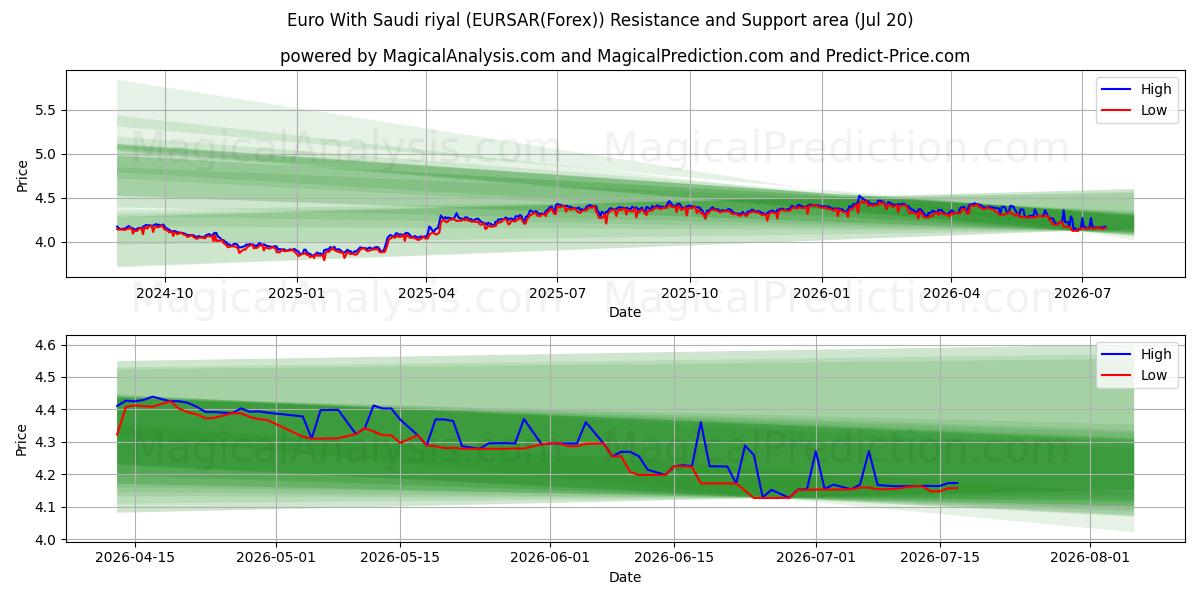Viewport: 1200px width, 600px height.
Task: Click the bottom chart x-axis label 2026-08-01
Action: [x=1090, y=559]
